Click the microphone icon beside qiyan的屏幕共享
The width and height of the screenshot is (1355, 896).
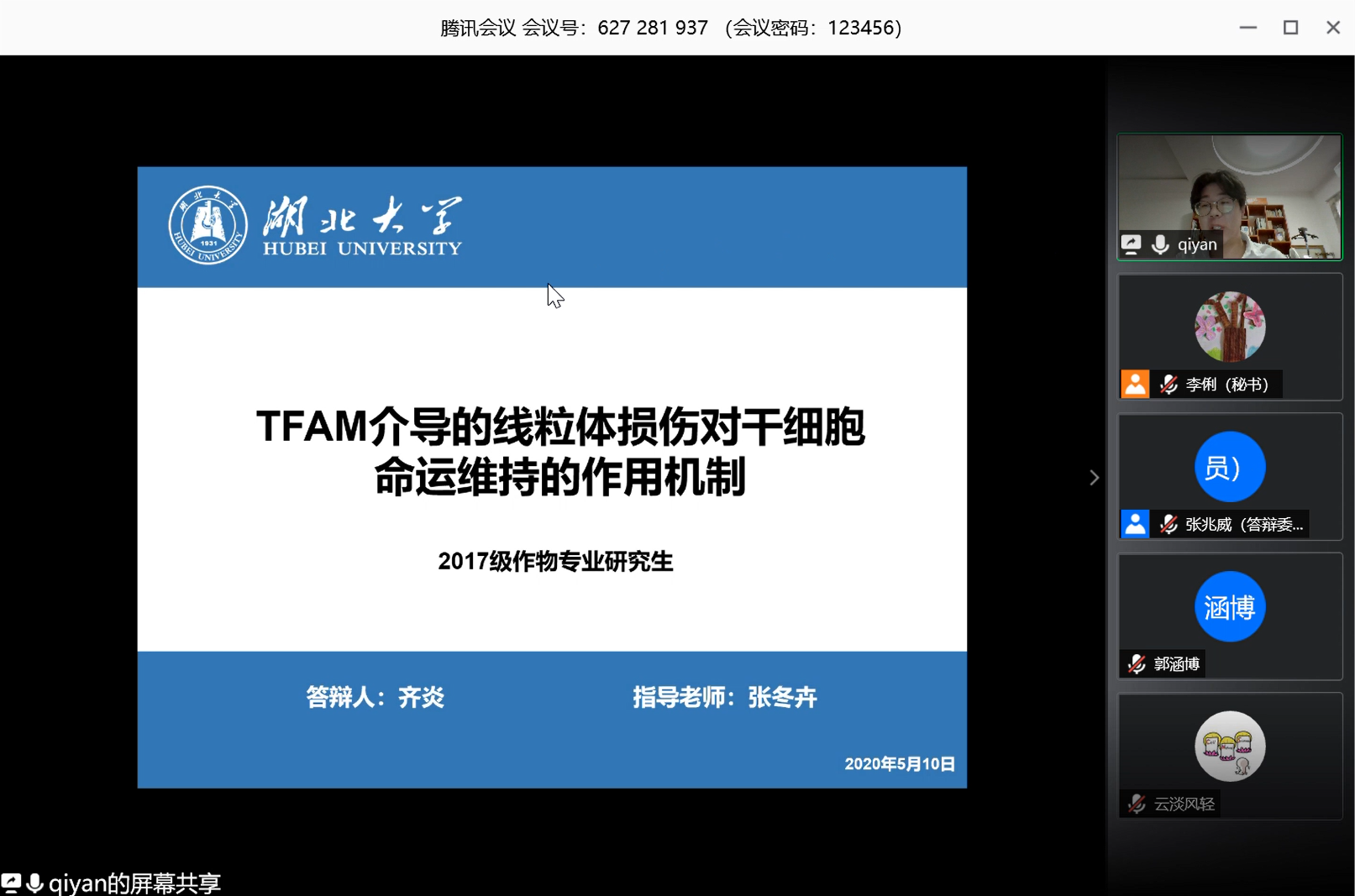tap(35, 883)
